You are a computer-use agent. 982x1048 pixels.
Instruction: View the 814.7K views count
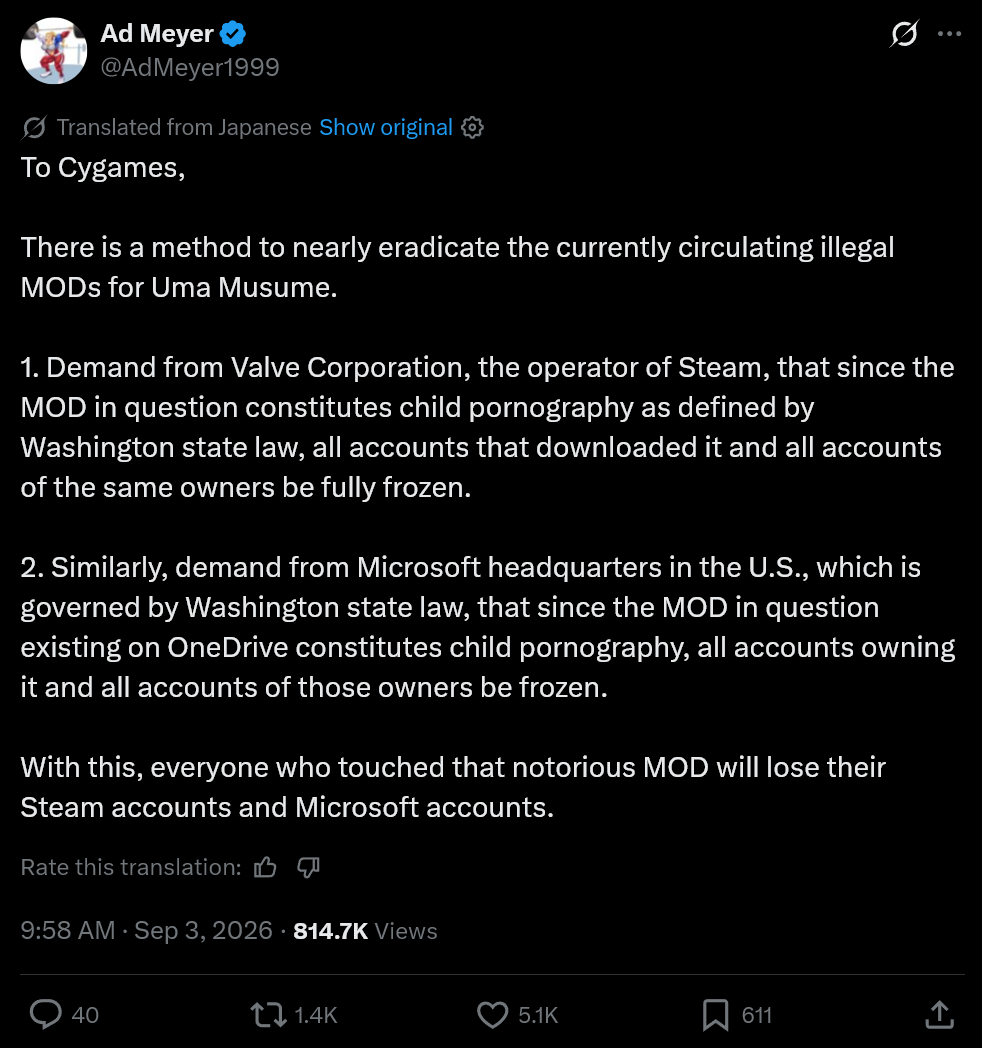(365, 931)
